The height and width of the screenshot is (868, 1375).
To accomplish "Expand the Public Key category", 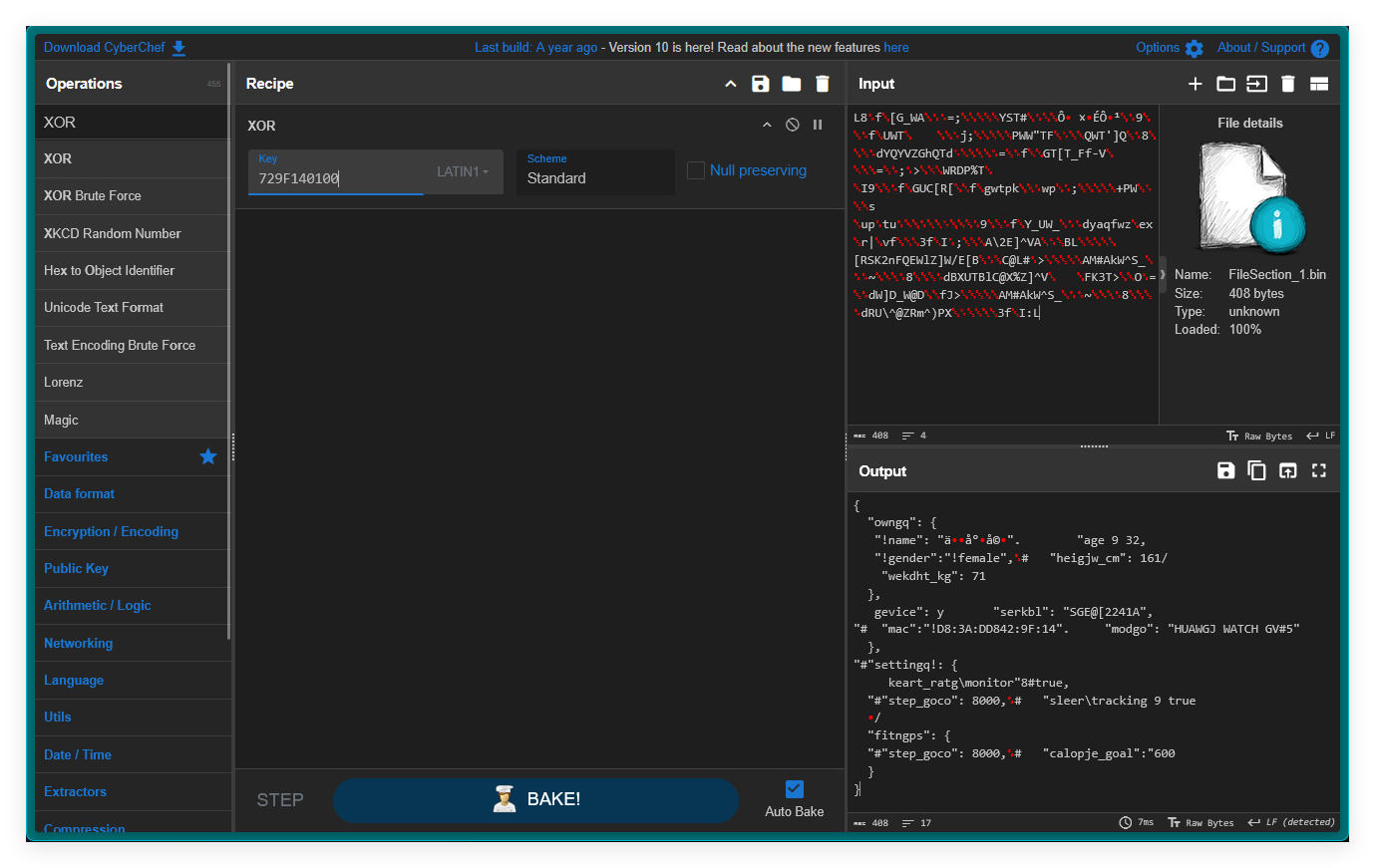I will [133, 568].
